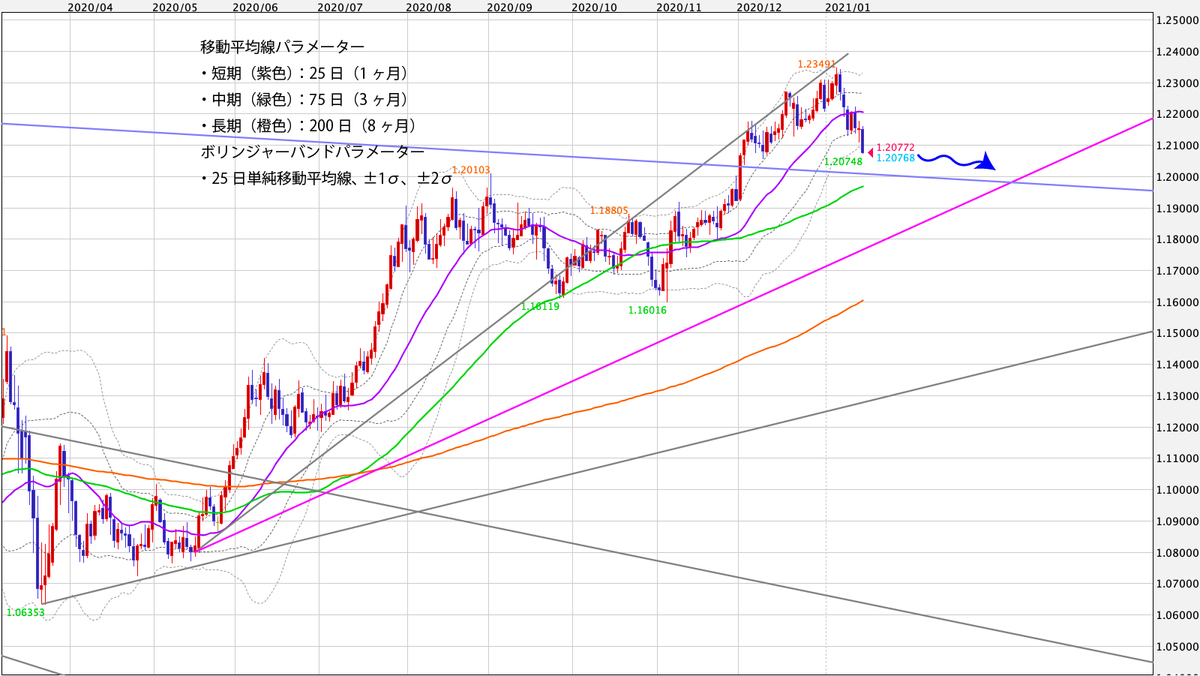Click the 2020/08 date label
The width and height of the screenshot is (1200, 676).
pyautogui.click(x=429, y=6)
